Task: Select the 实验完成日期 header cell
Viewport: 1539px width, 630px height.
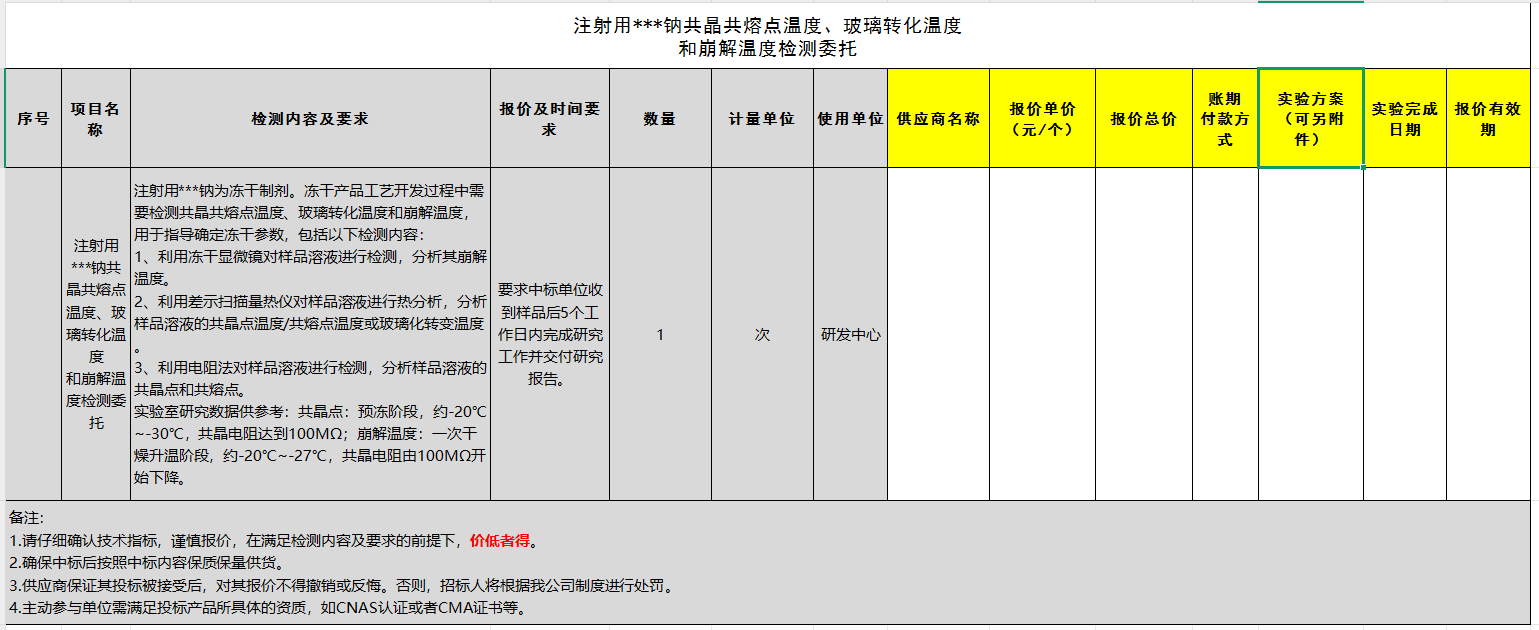Action: pos(1404,118)
